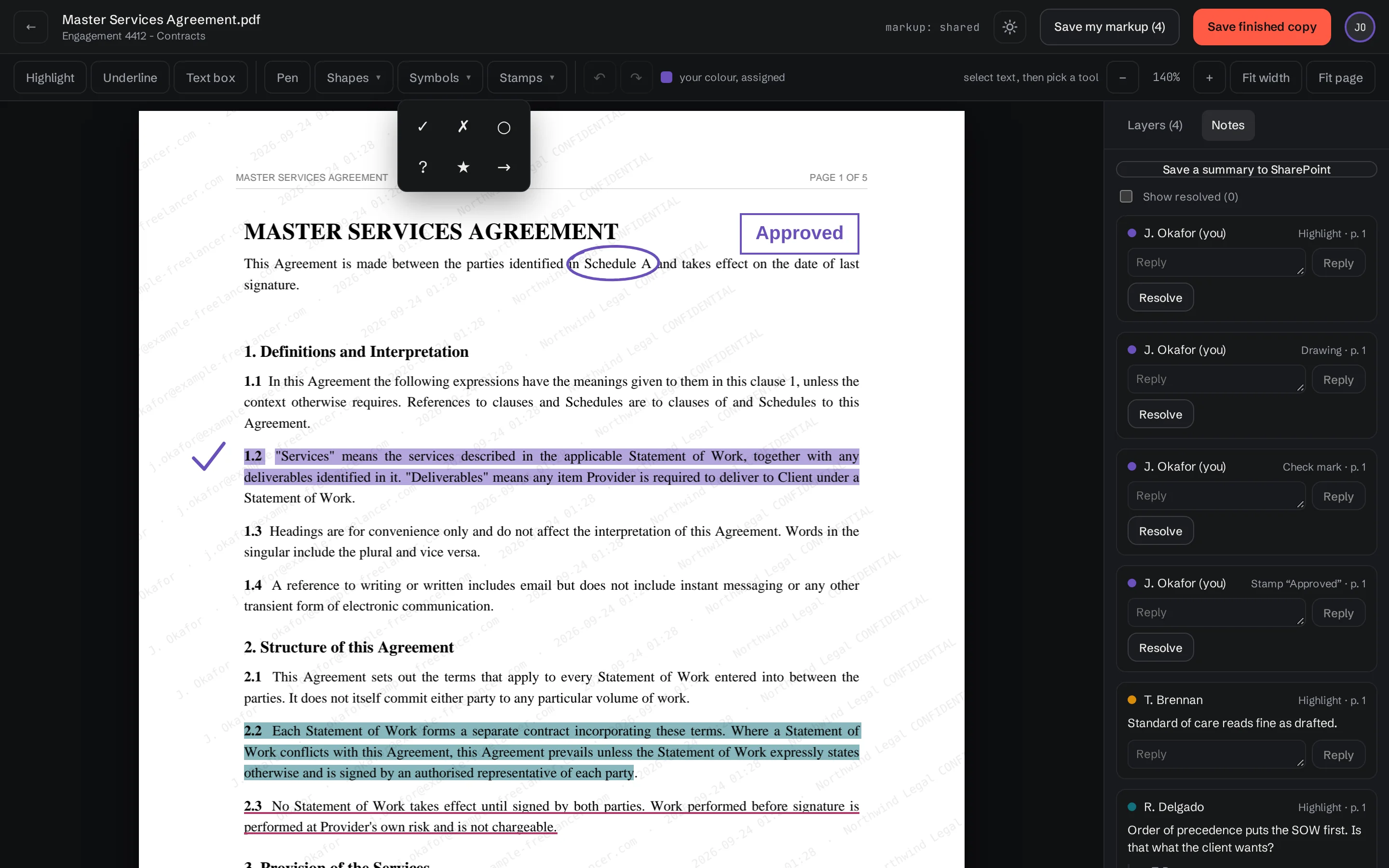
Task: Click the underlined clause 2.3 text
Action: point(551,816)
